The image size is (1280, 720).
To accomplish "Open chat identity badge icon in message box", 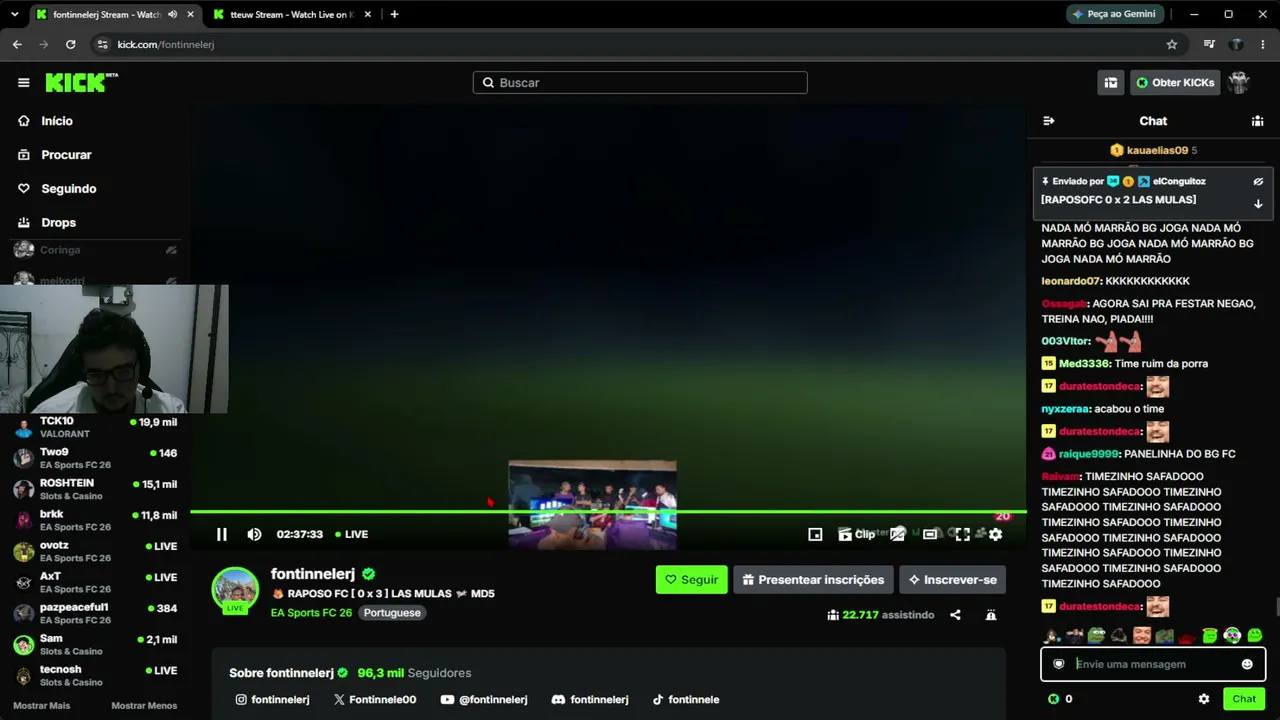I will 1059,664.
